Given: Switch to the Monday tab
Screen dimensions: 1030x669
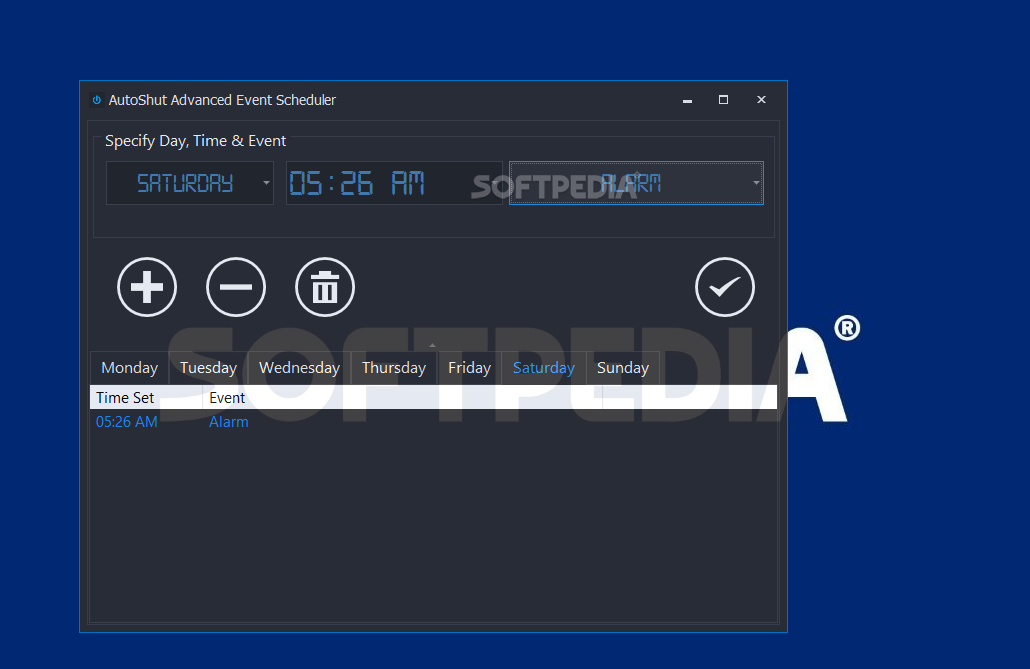Looking at the screenshot, I should coord(129,368).
